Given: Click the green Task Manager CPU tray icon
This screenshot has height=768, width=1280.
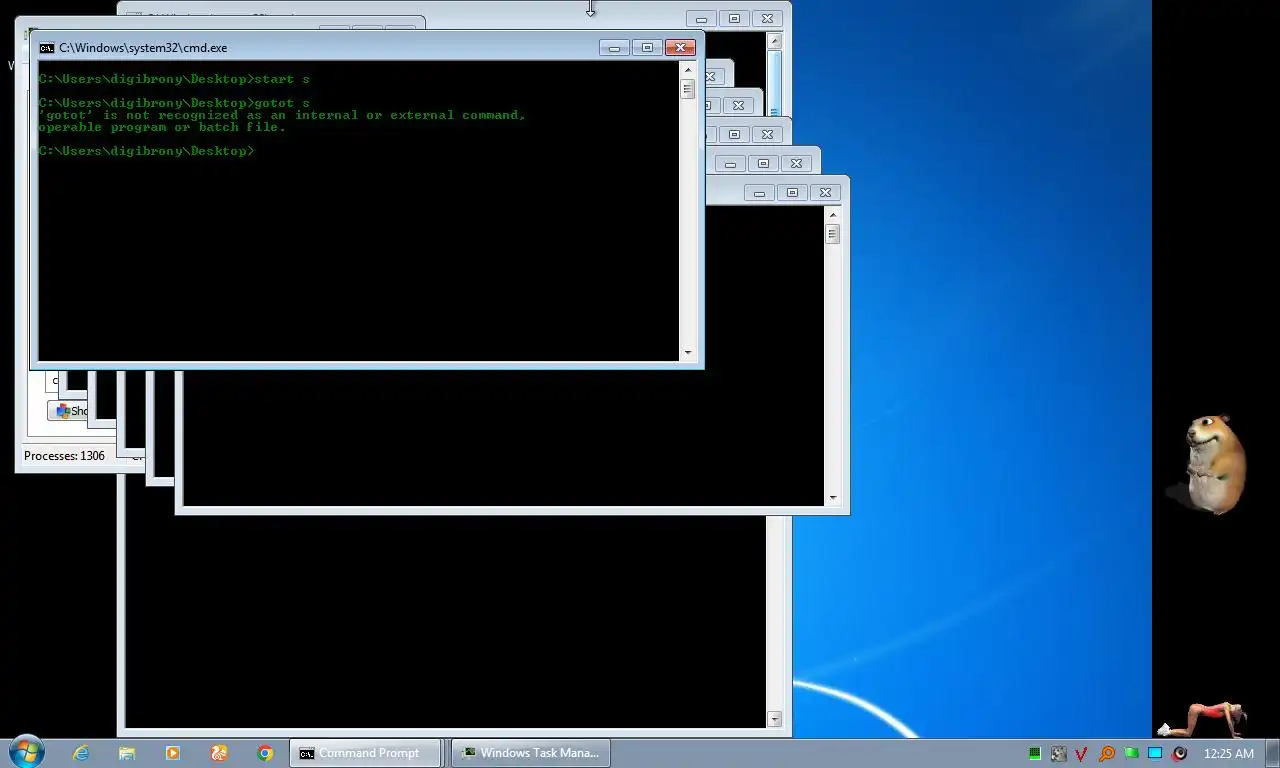Looking at the screenshot, I should (1035, 753).
